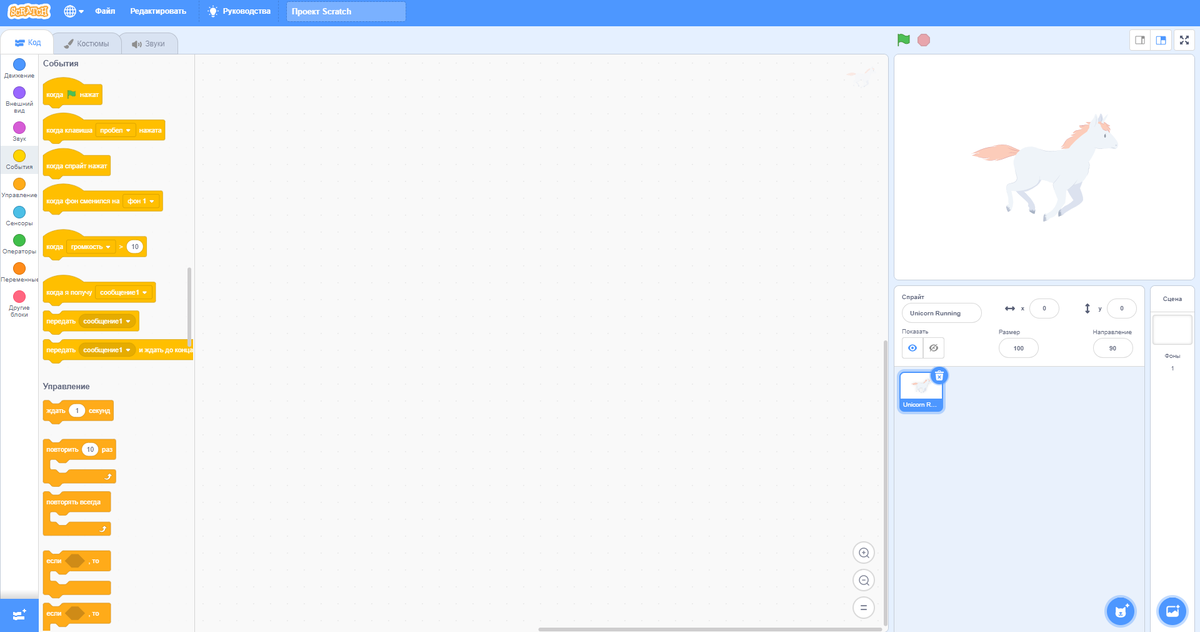The width and height of the screenshot is (1200, 632).
Task: Click the workspace horizontal scrollbar
Action: pyautogui.click(x=710, y=629)
